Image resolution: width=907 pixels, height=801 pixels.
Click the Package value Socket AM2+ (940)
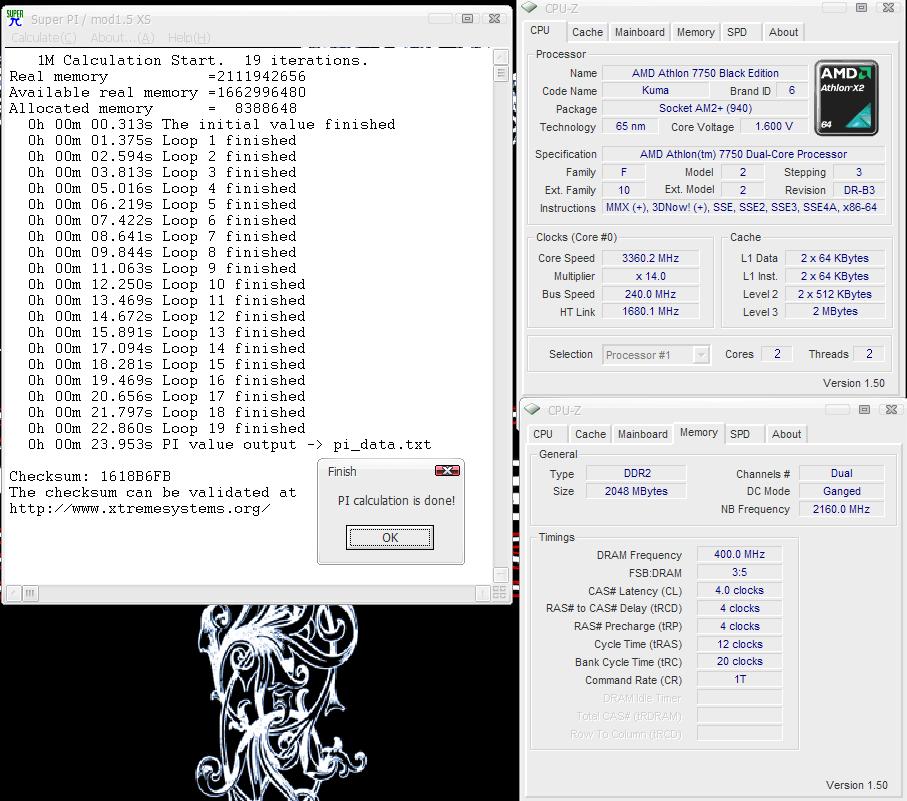coord(705,109)
